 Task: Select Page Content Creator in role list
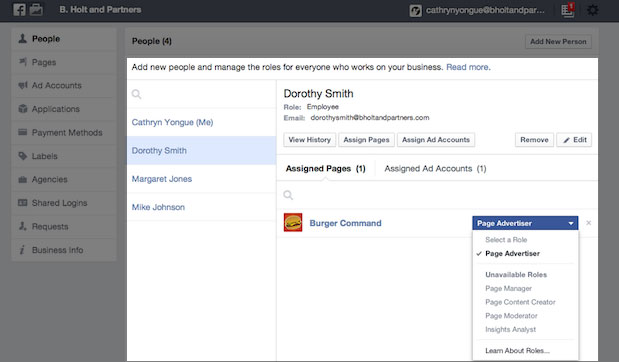coord(520,302)
